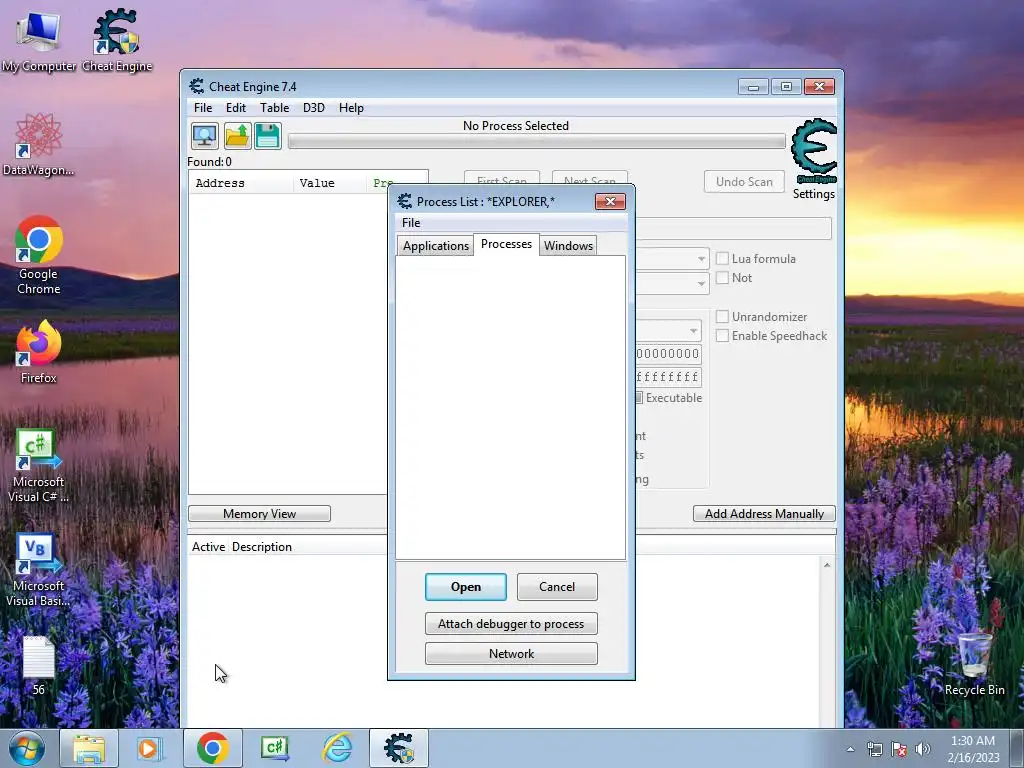Select Cheat Engine taskbar button
This screenshot has height=768, width=1024.
[x=399, y=748]
